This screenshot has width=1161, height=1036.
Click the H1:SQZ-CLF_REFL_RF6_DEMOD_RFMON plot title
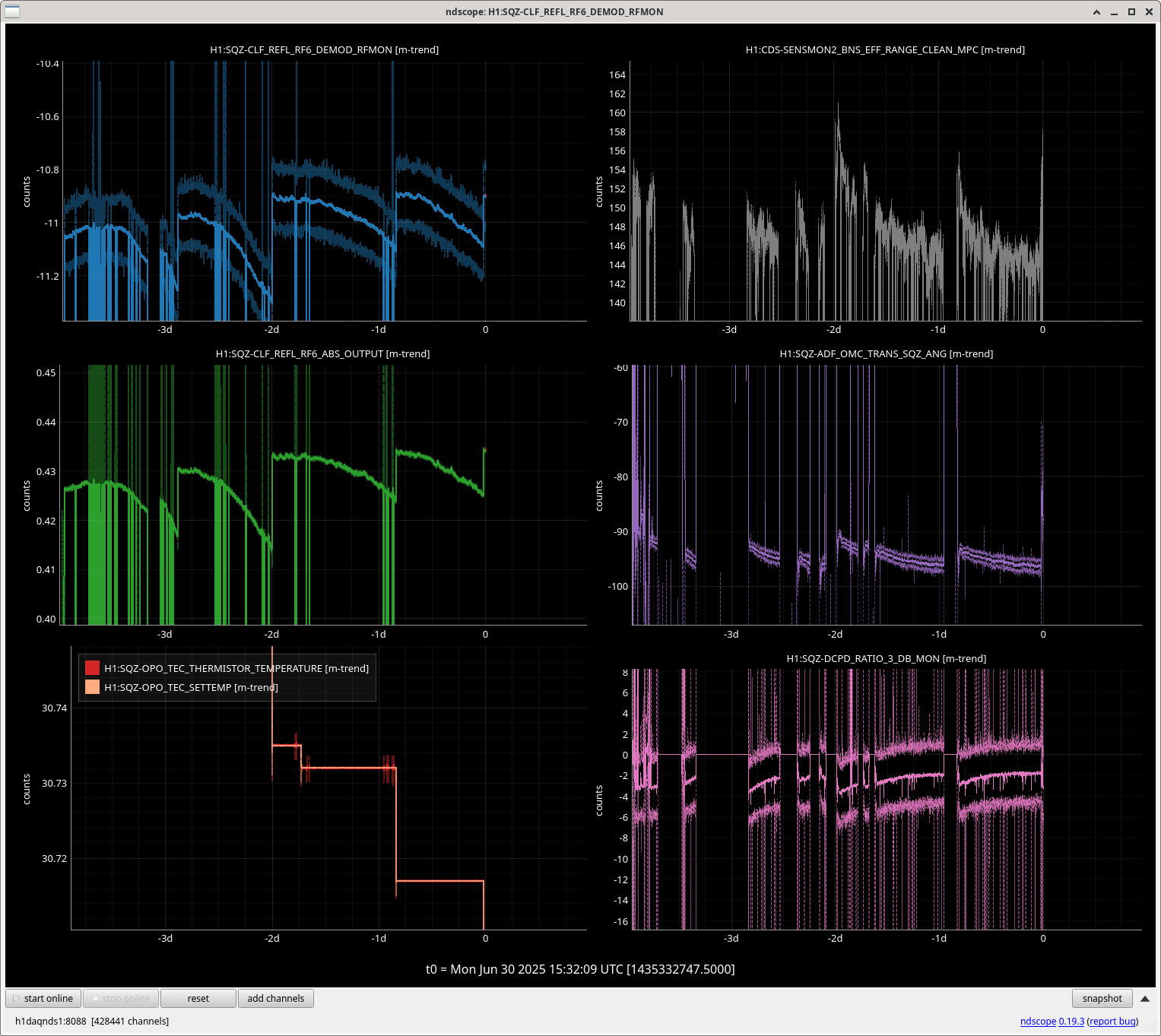tap(325, 49)
